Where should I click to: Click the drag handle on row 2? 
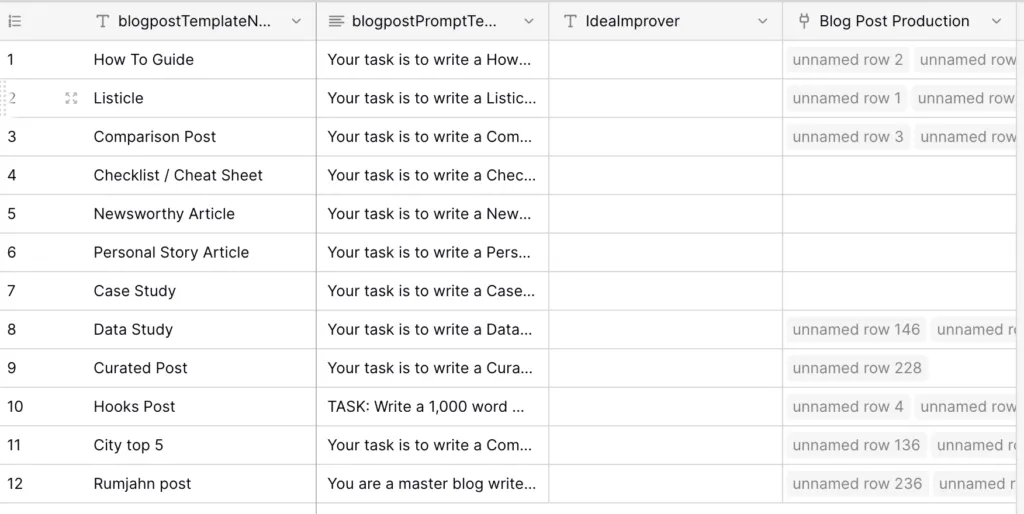tap(3, 98)
